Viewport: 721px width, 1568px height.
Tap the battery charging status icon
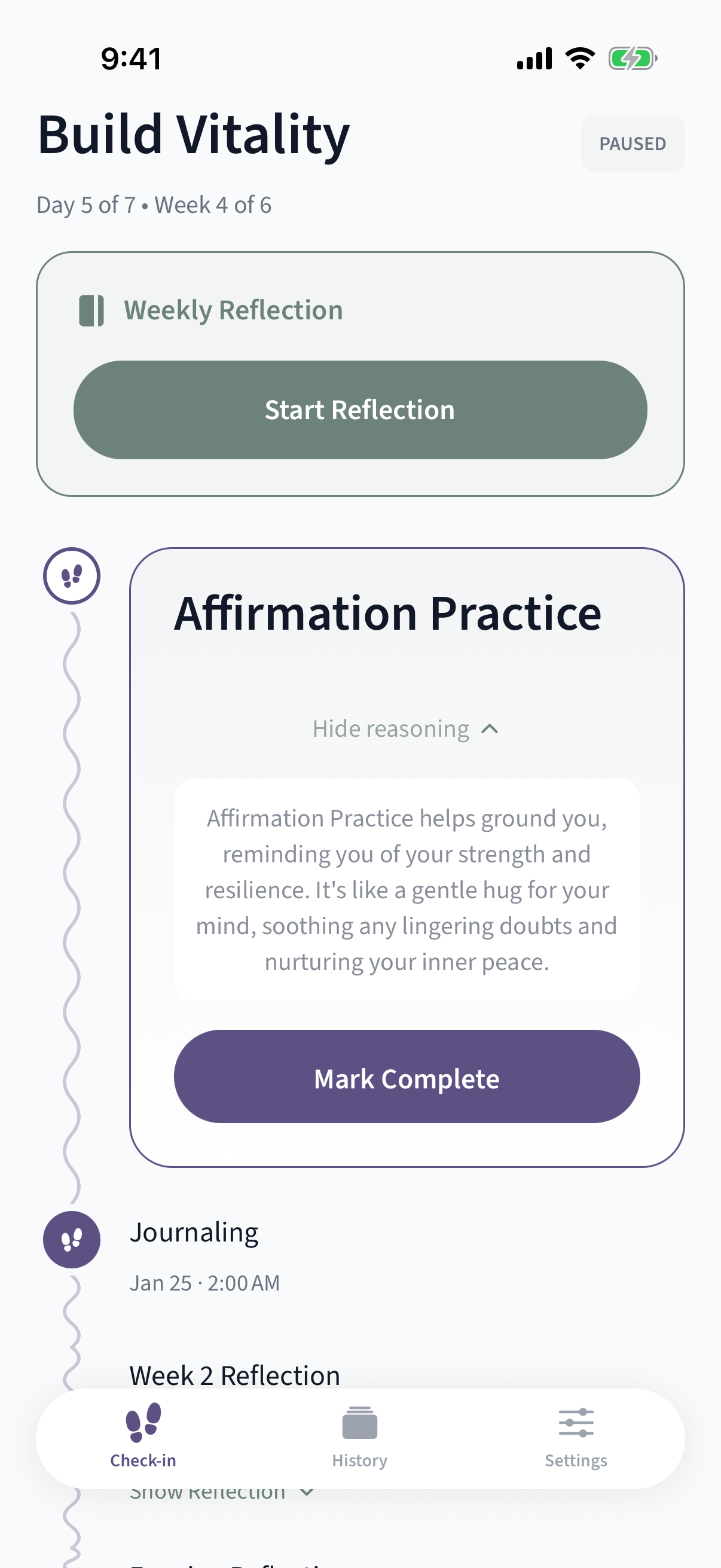(x=632, y=59)
